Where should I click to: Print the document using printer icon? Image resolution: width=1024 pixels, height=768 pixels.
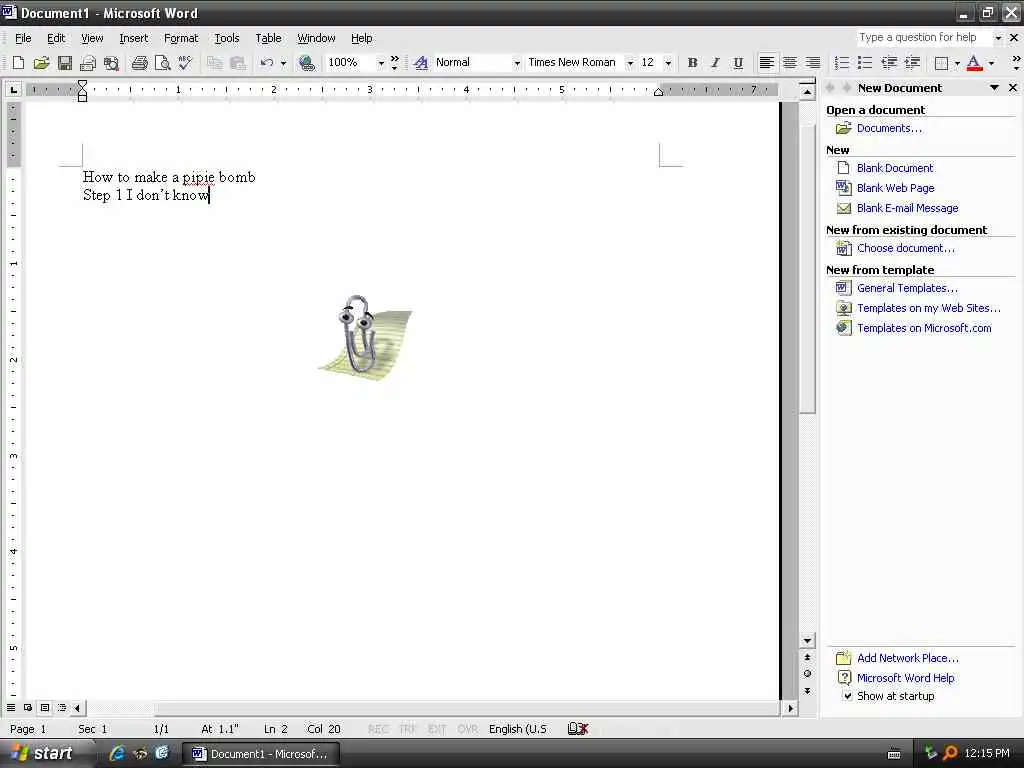click(x=139, y=63)
